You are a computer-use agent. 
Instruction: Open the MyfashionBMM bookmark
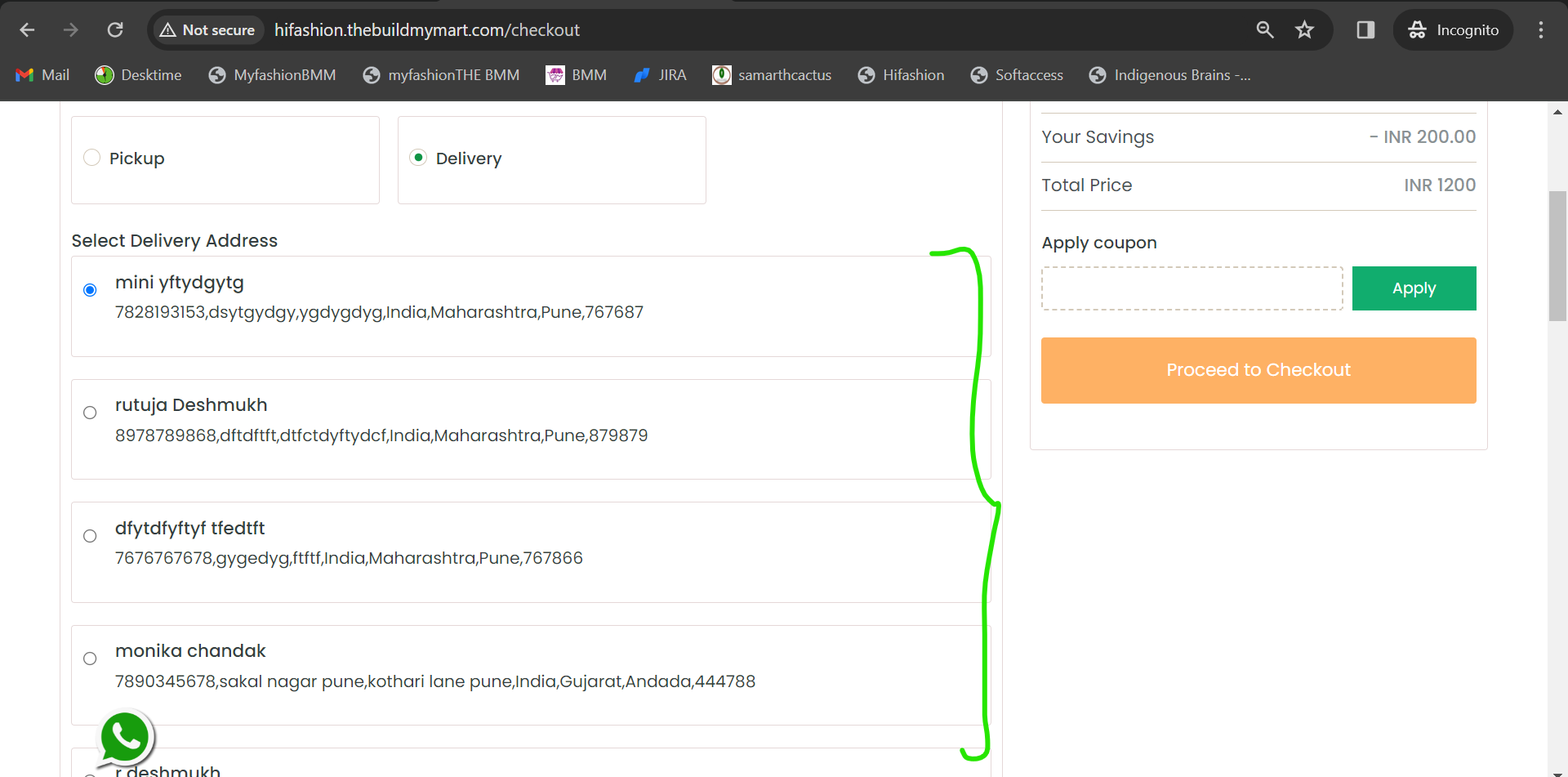pos(272,75)
